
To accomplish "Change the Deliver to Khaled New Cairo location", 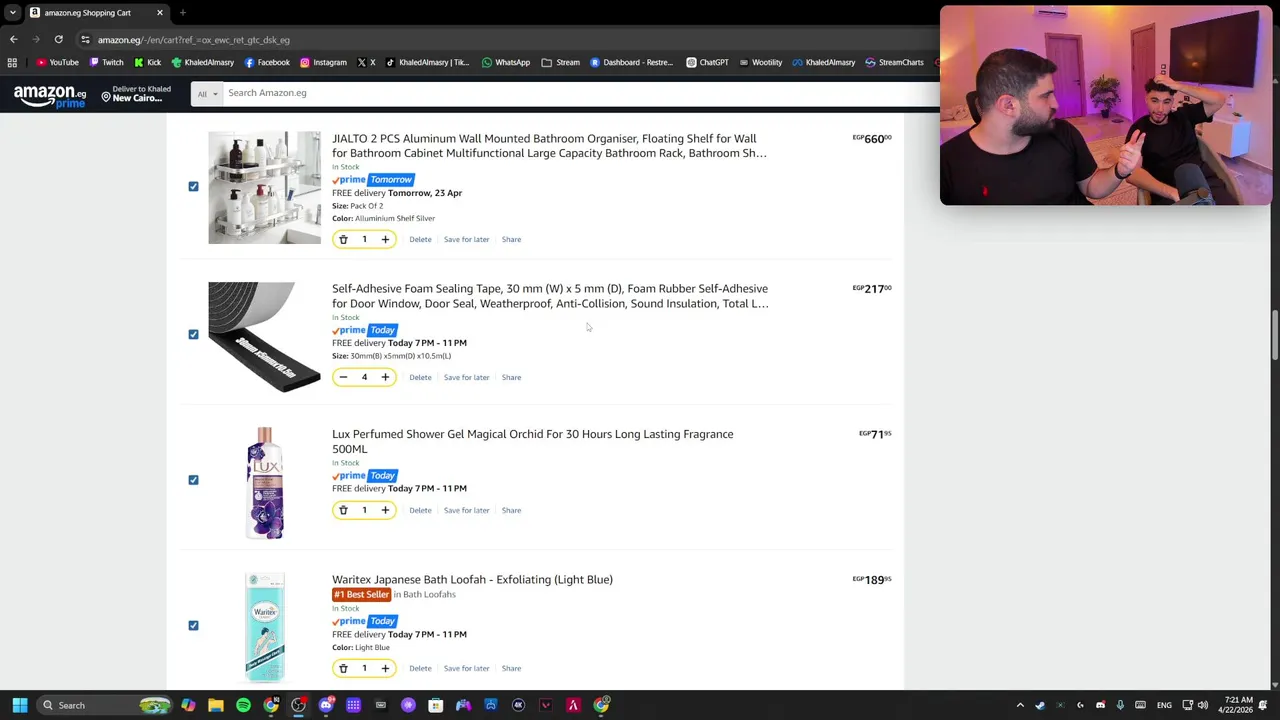I will pyautogui.click(x=137, y=93).
